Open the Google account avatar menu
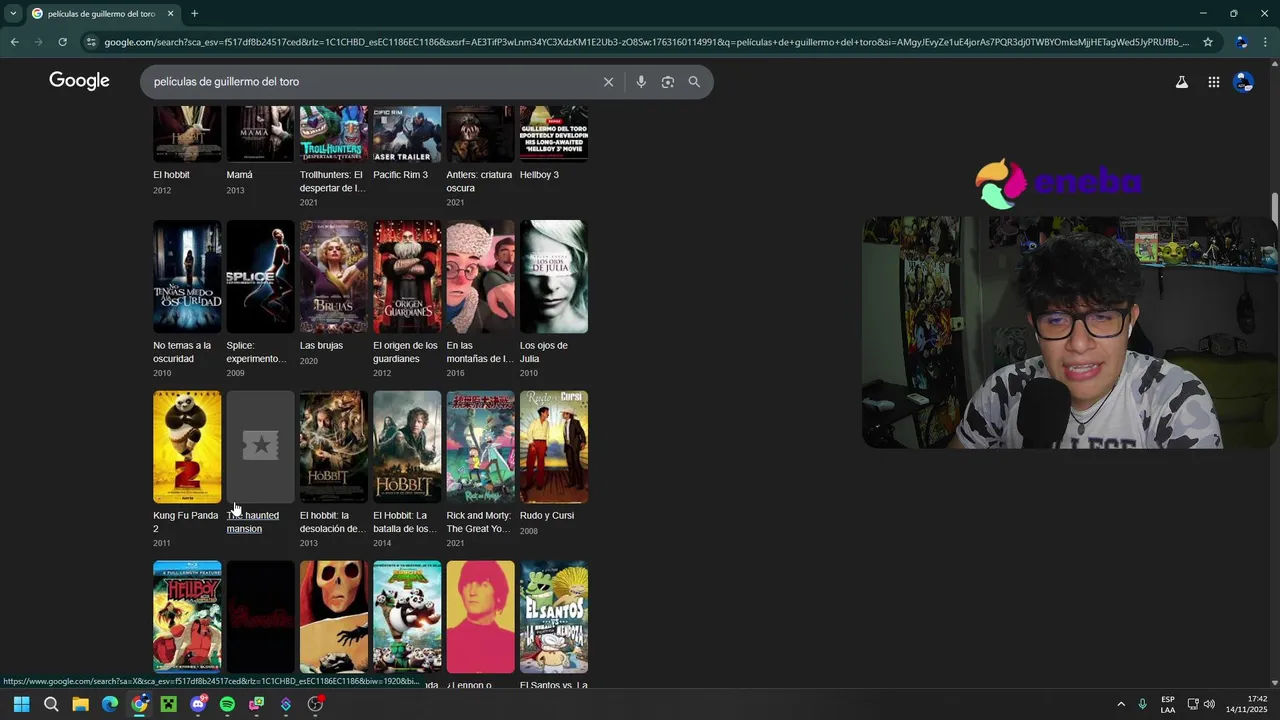 1243,82
